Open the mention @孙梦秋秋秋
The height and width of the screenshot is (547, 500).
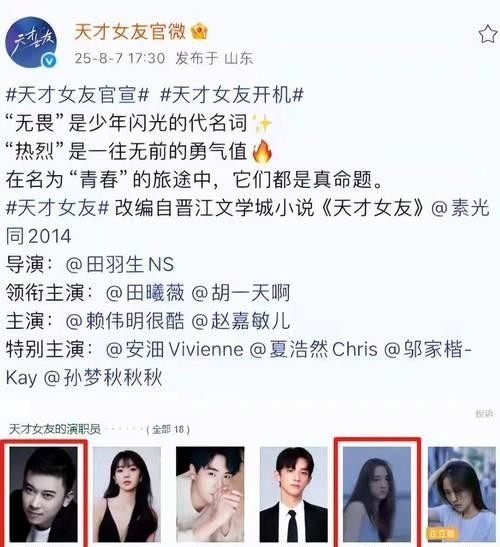point(103,377)
